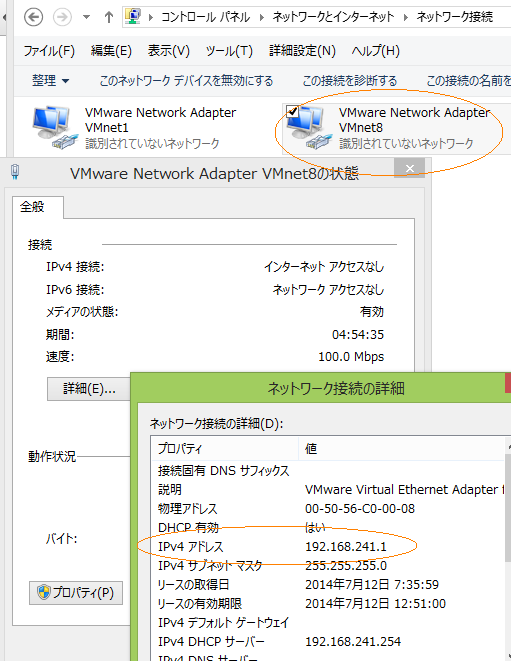This screenshot has width=511, height=661.
Task: Select the VMware Network Adapter VMnet8 icon
Action: pyautogui.click(x=308, y=127)
